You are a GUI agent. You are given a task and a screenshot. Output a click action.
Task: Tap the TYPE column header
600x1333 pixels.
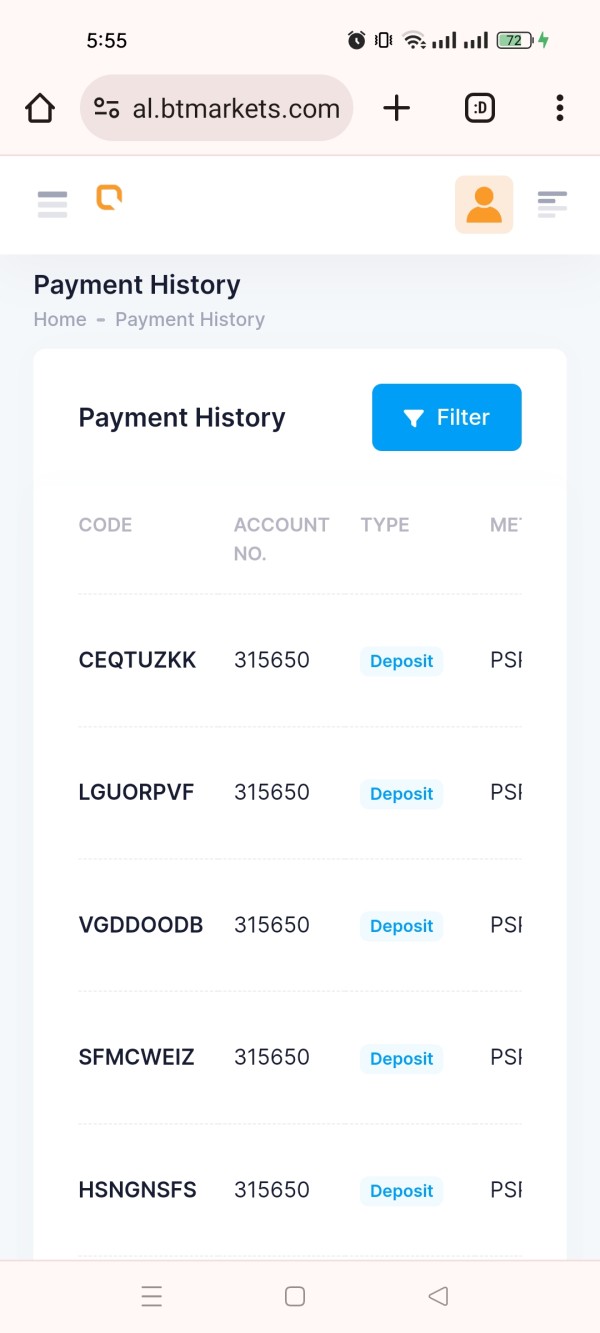[385, 525]
